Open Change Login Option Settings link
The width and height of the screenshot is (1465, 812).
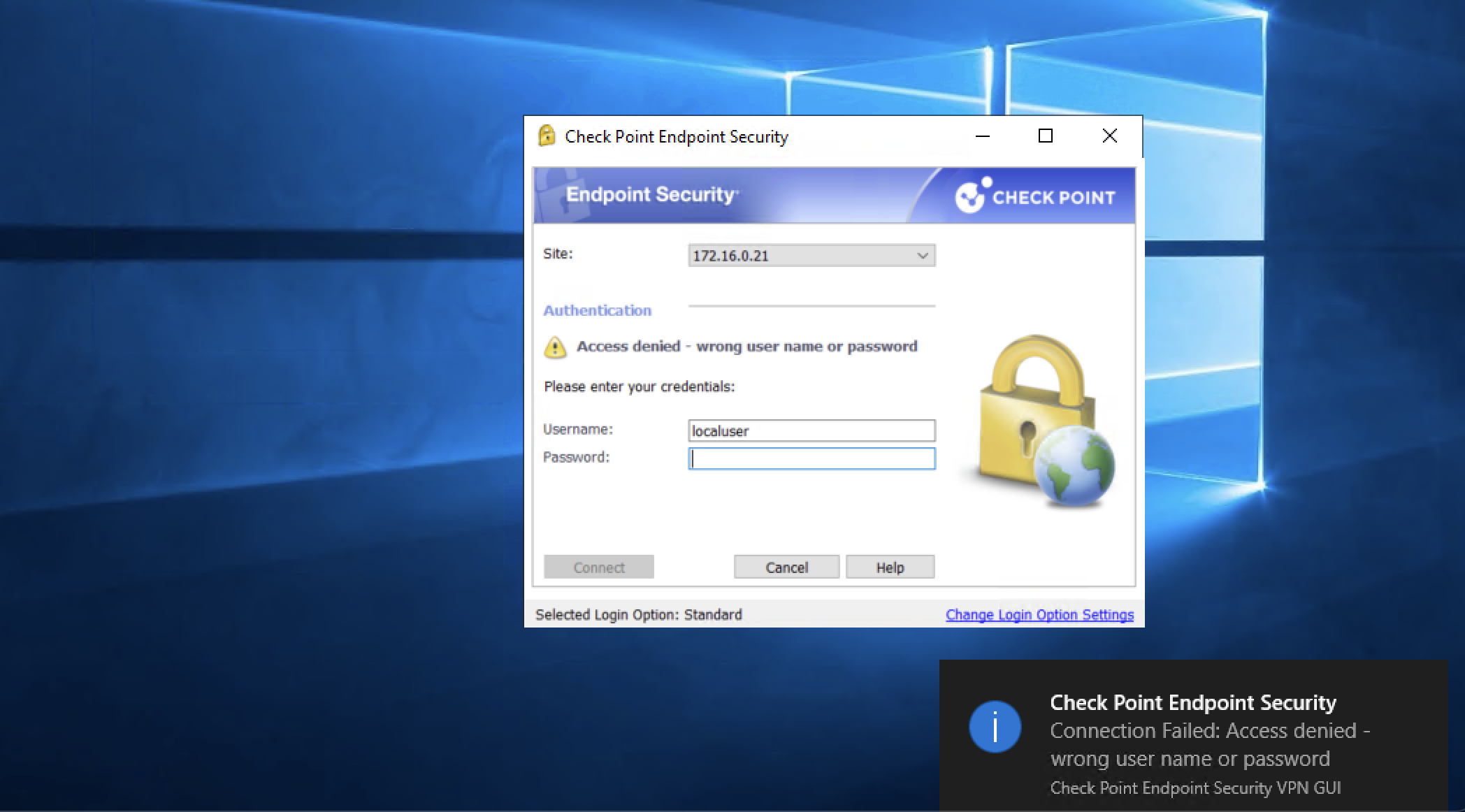click(x=1039, y=615)
